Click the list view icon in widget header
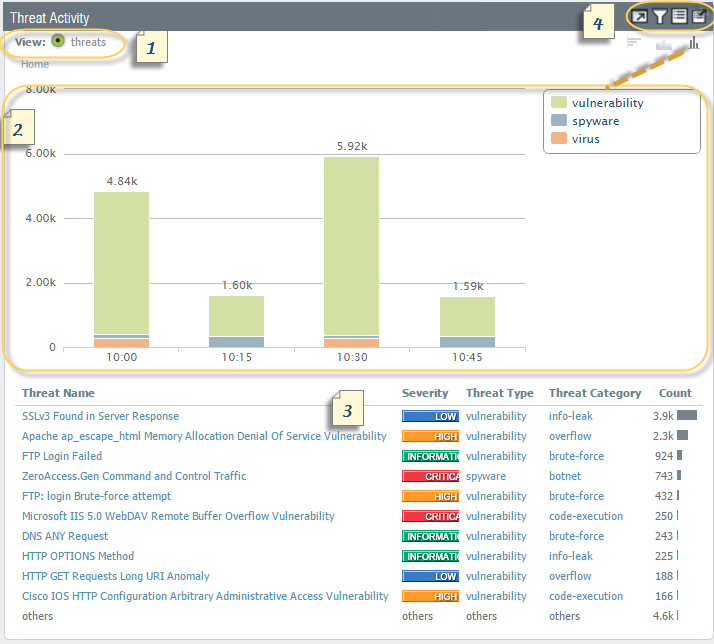The height and width of the screenshot is (644, 714). click(679, 16)
